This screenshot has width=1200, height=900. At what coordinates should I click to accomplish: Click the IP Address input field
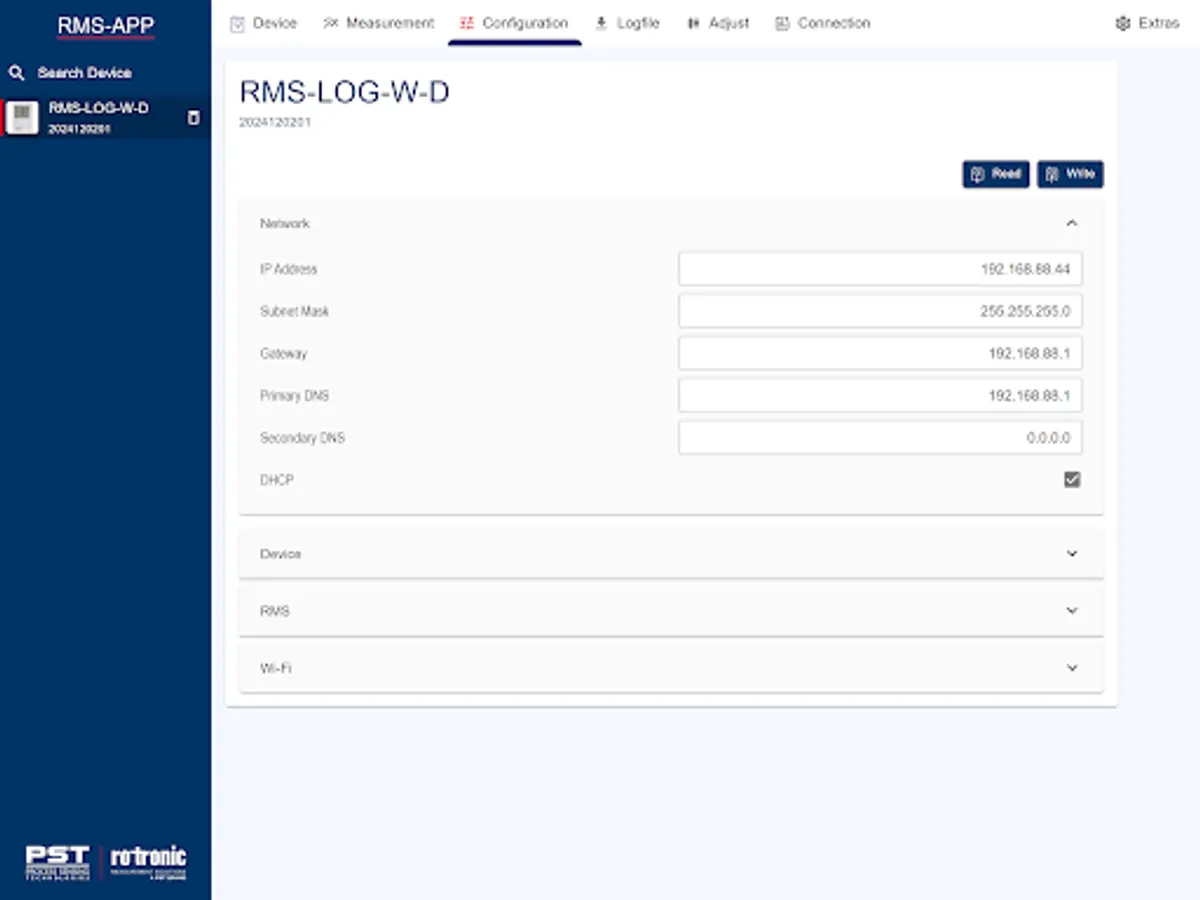tap(880, 268)
